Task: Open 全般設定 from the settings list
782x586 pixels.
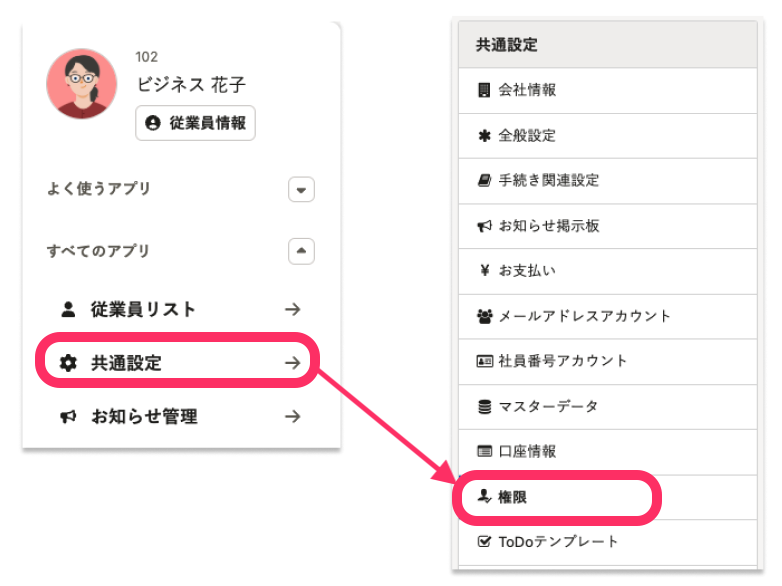Action: coord(527,135)
